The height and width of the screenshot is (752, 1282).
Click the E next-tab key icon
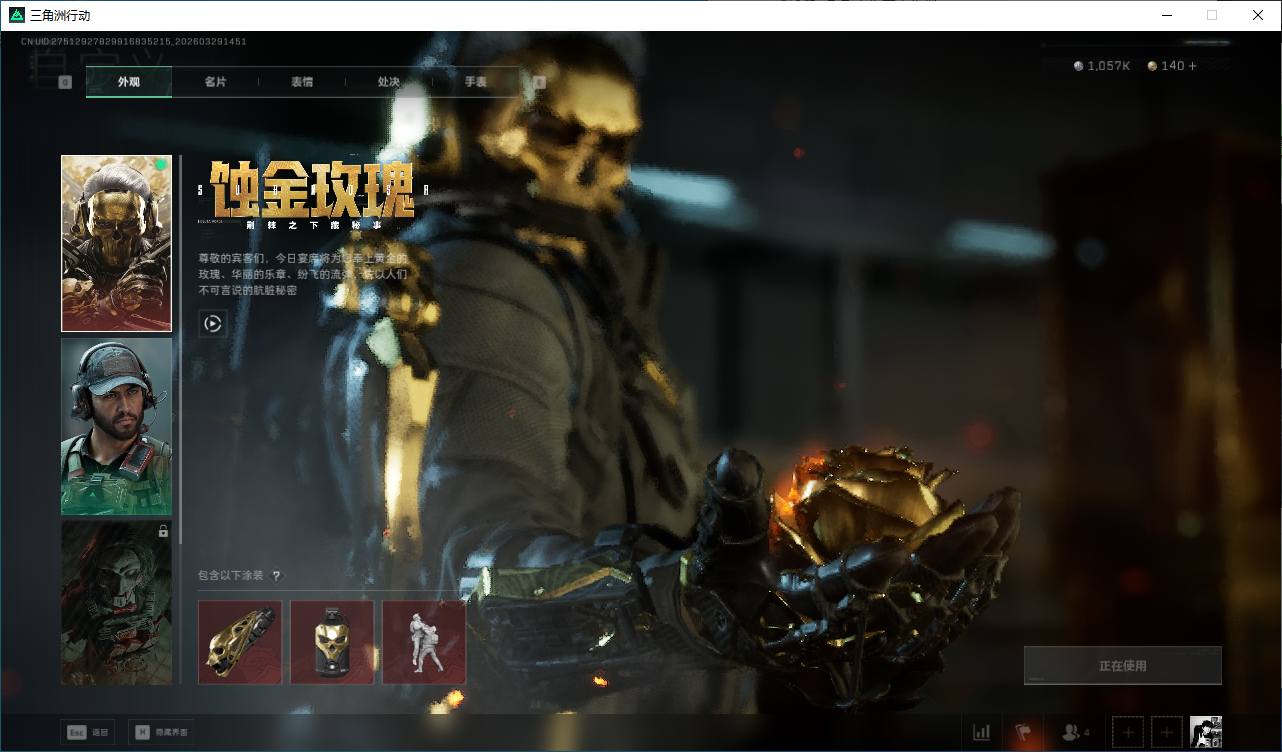click(x=540, y=82)
